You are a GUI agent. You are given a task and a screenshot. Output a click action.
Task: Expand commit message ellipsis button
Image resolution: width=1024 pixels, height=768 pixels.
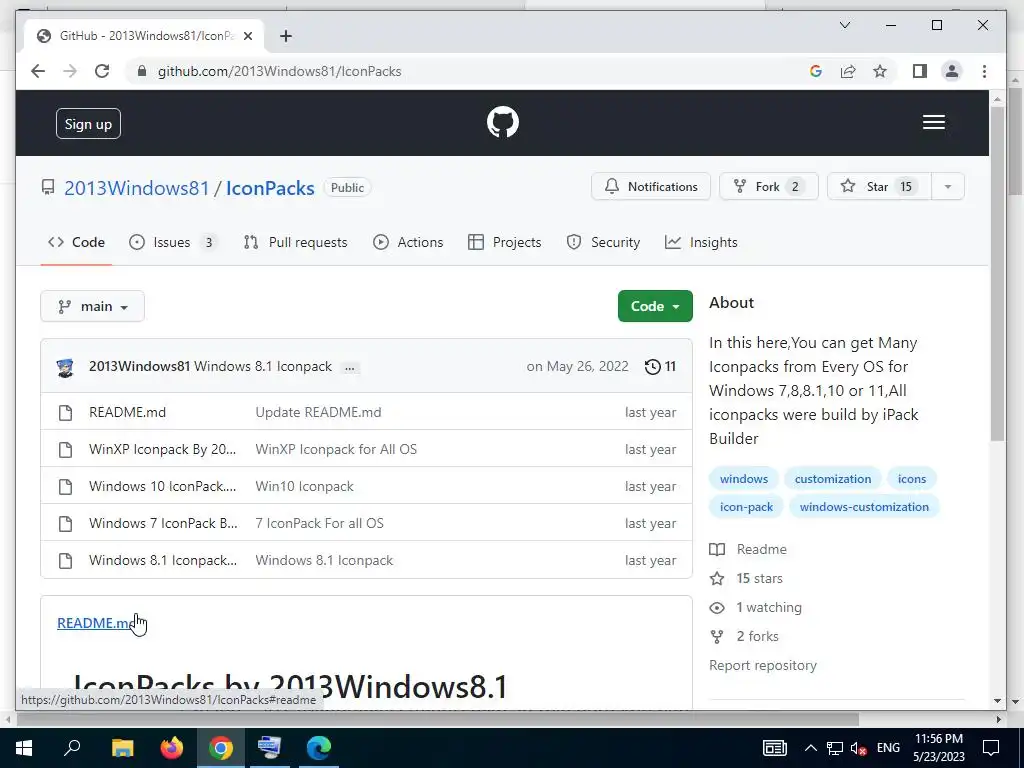point(349,368)
